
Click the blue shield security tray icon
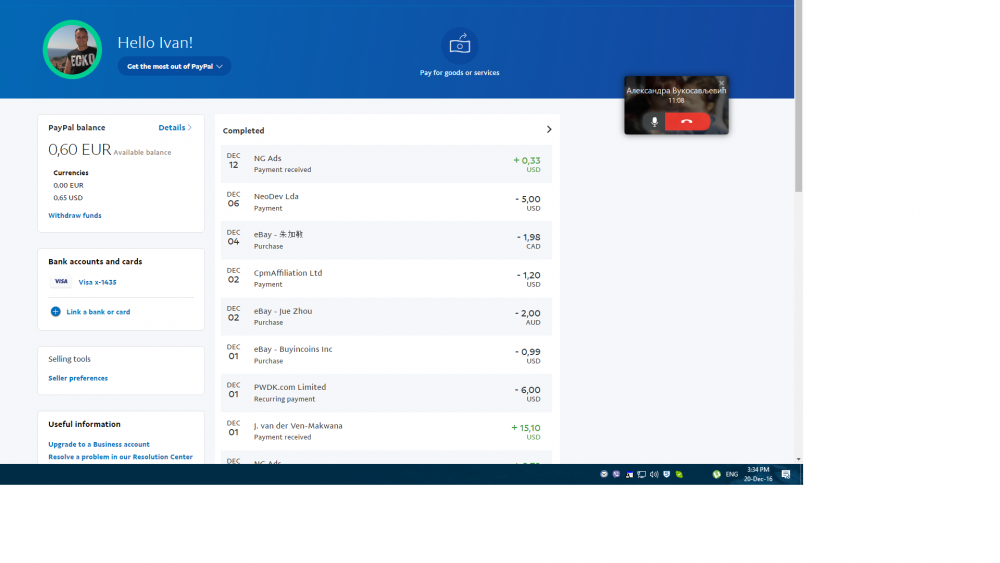pyautogui.click(x=666, y=474)
